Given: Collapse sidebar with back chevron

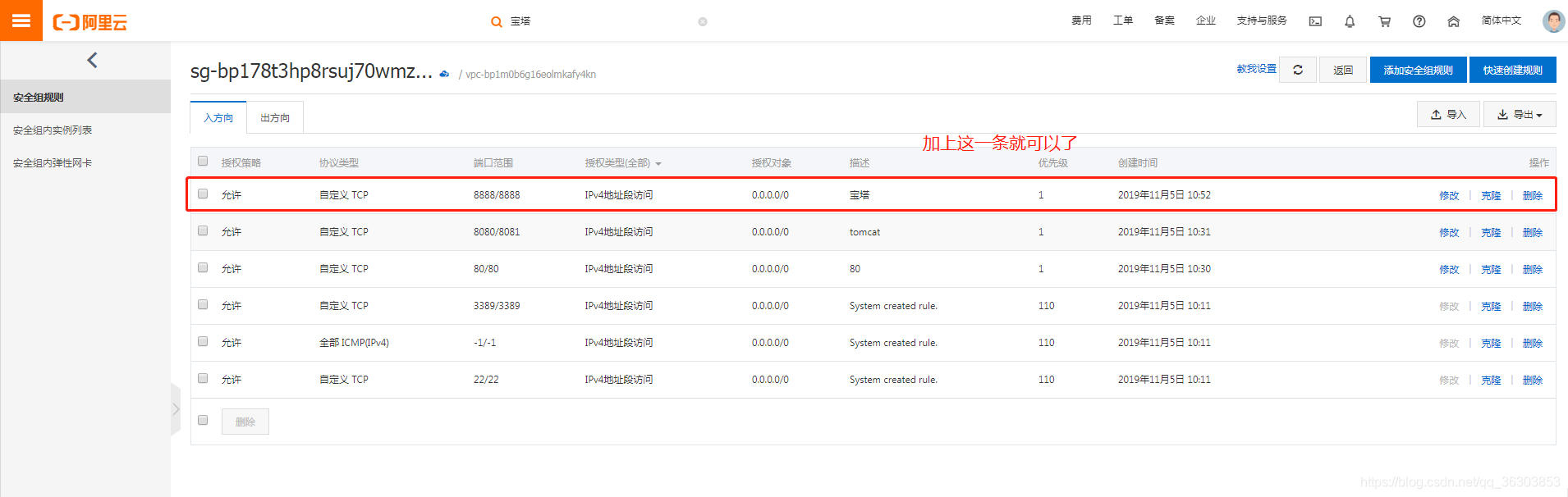Looking at the screenshot, I should 92,60.
